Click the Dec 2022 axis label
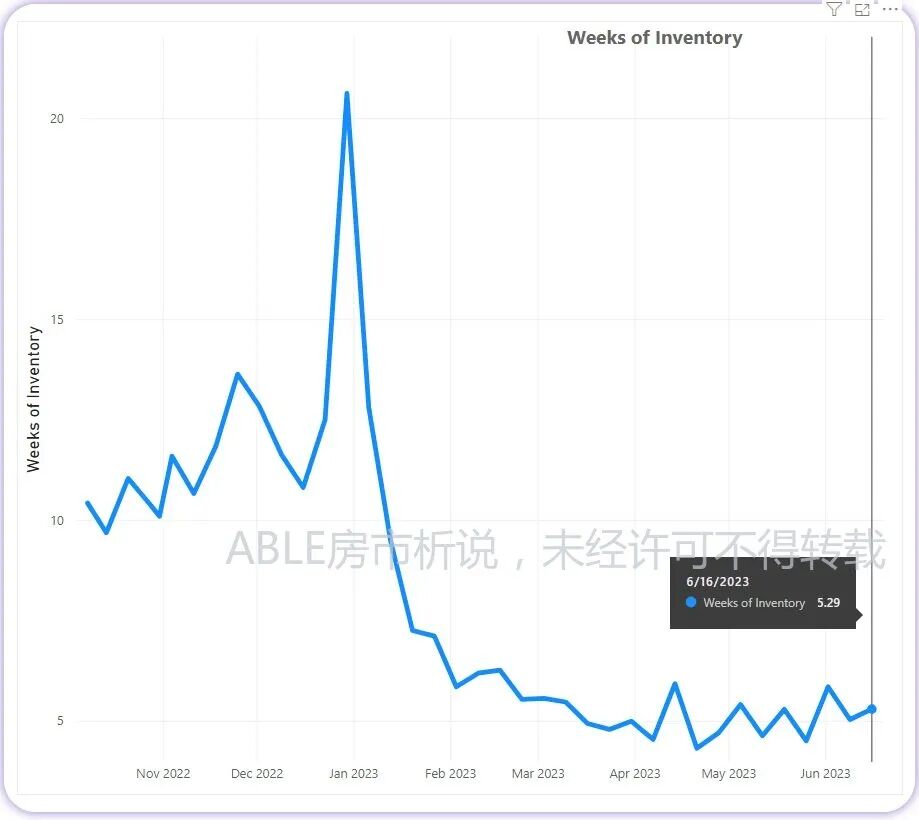Image resolution: width=919 pixels, height=820 pixels. 257,774
